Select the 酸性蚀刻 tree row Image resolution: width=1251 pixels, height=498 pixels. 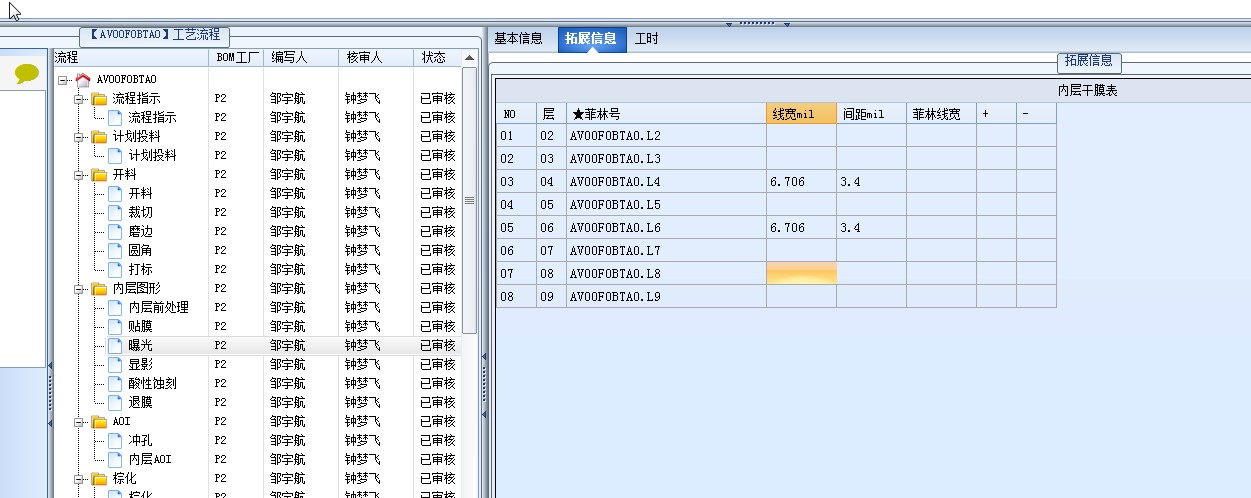257,383
